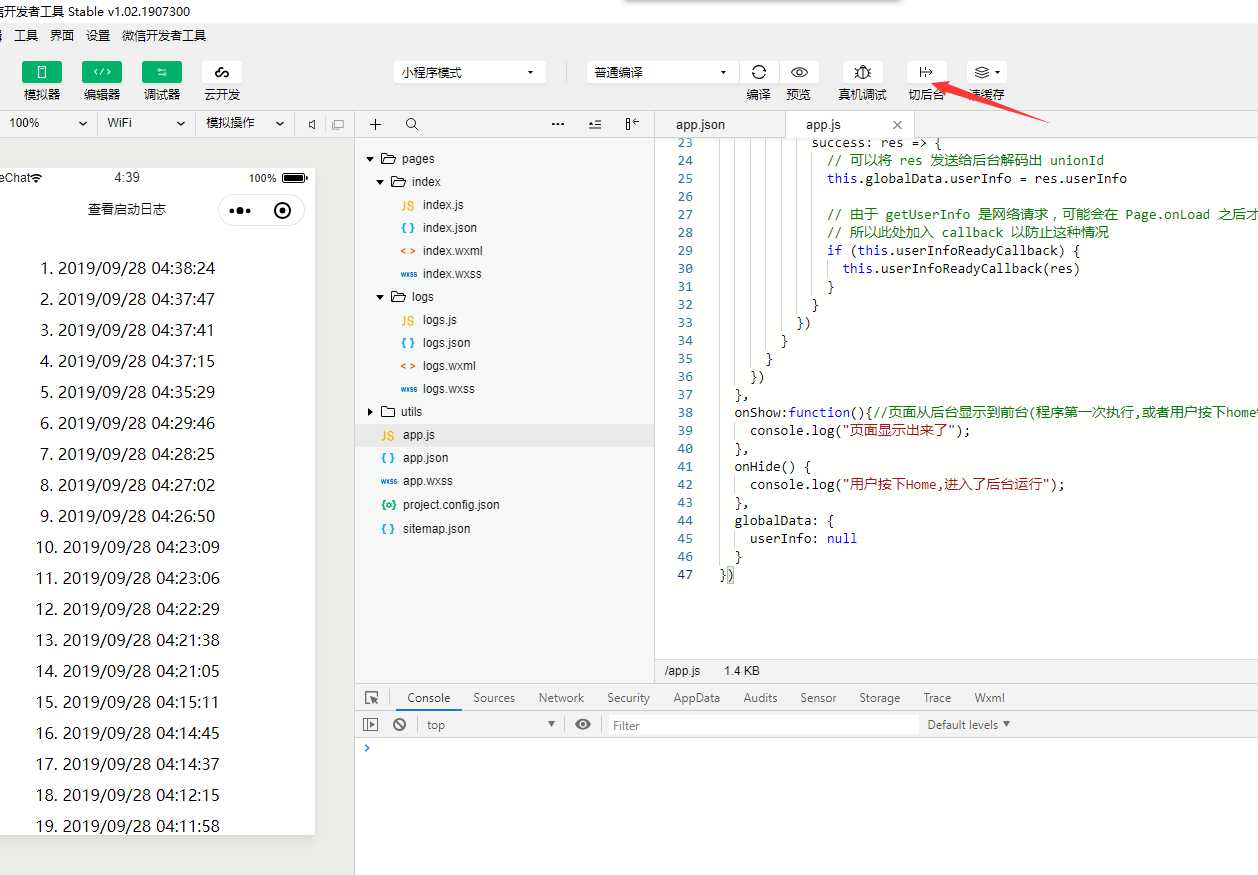
Task: Toggle the console sidebar icon
Action: [x=371, y=725]
